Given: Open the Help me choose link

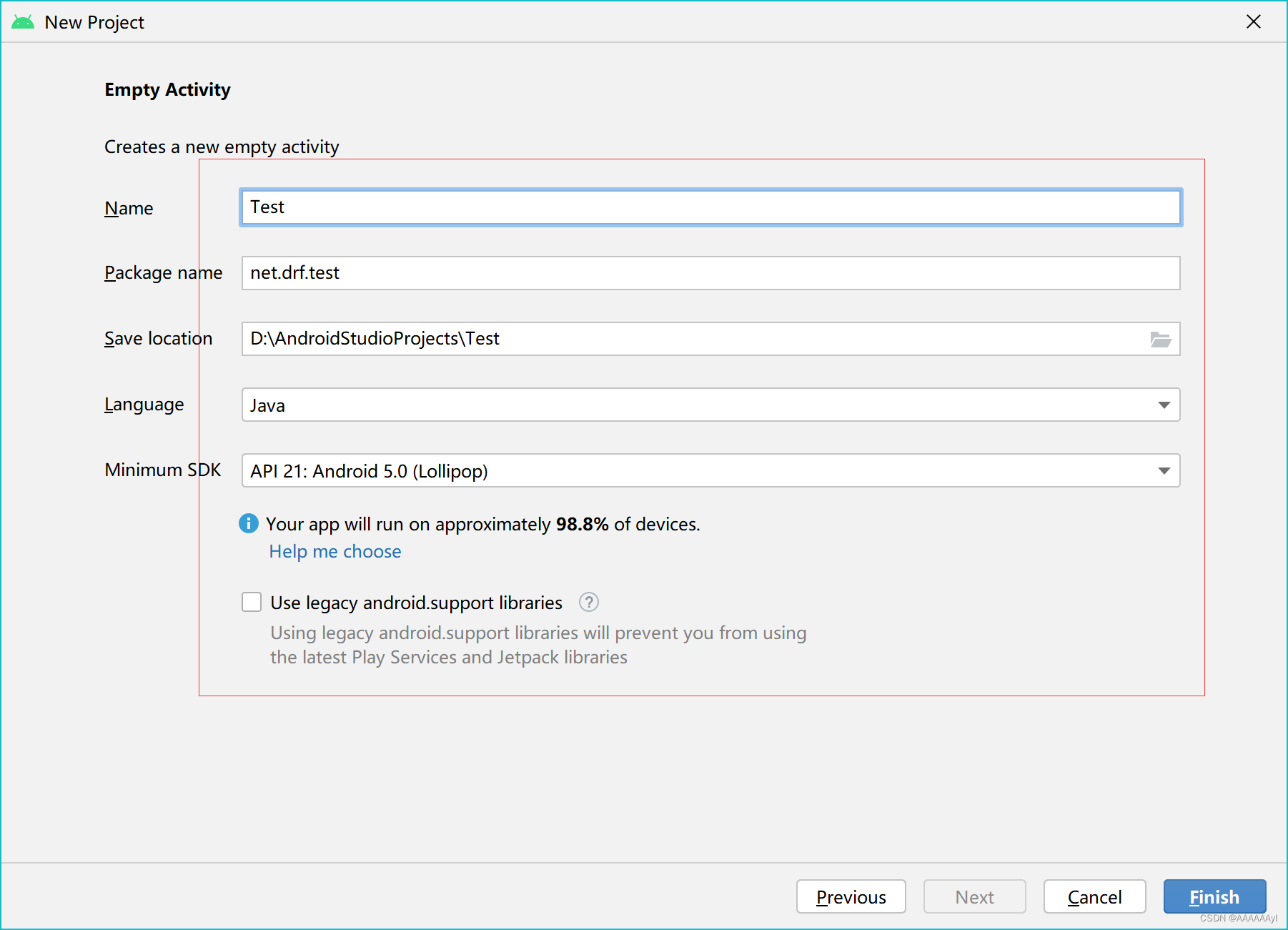Looking at the screenshot, I should point(335,551).
